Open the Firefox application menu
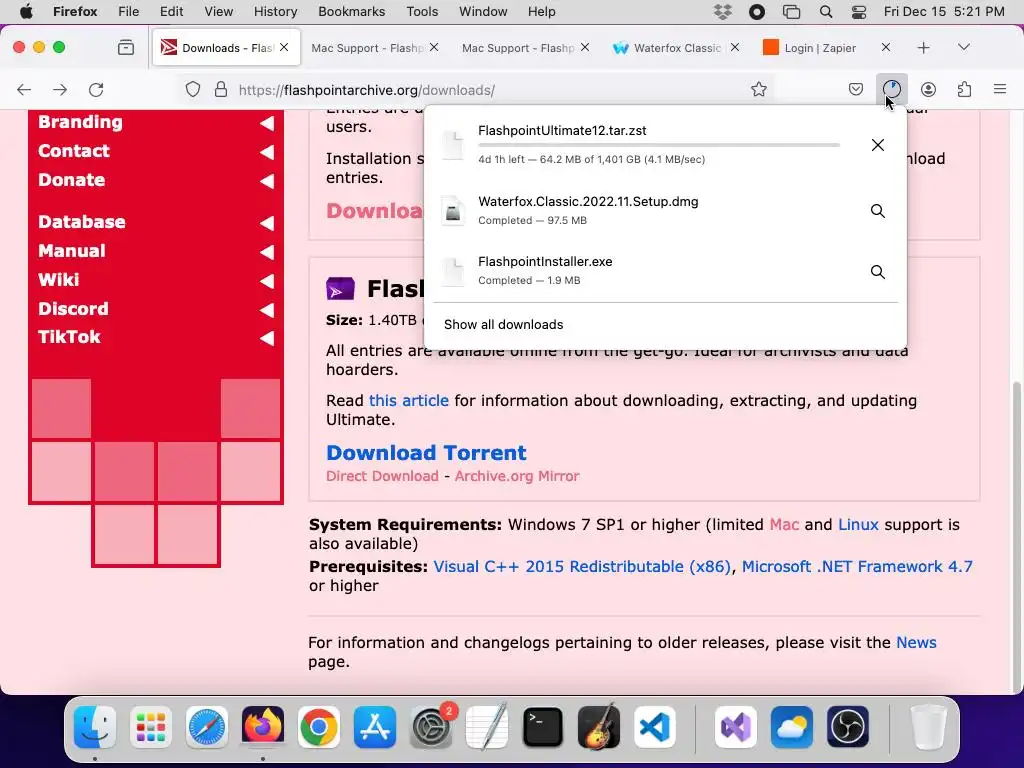This screenshot has height=768, width=1024. [999, 89]
